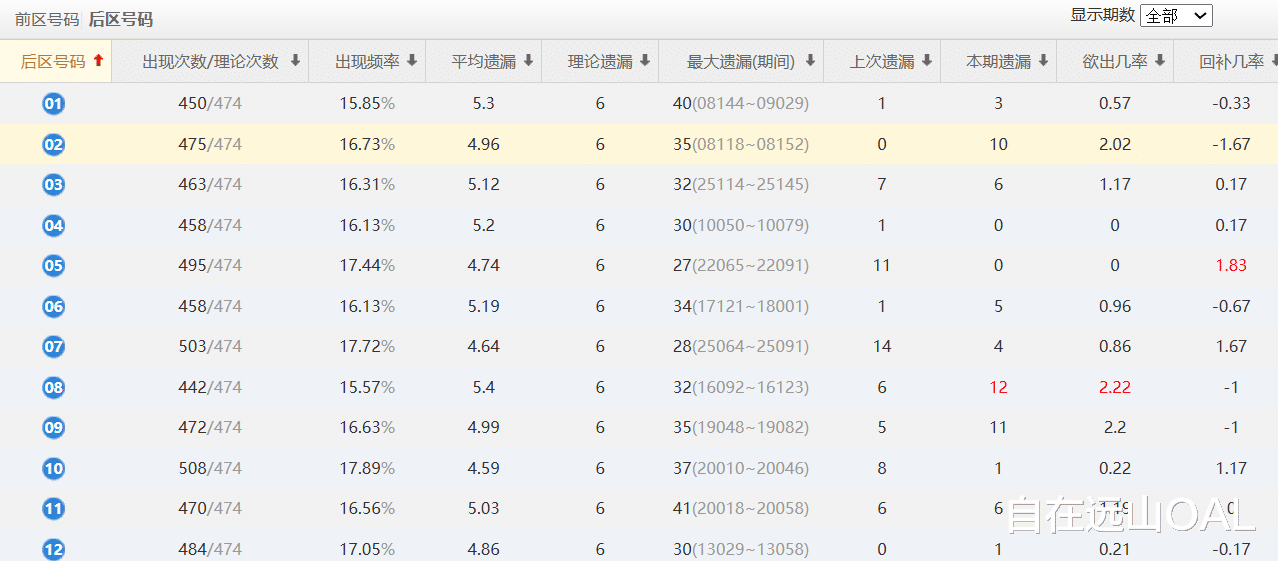Click the 41(20018~20058) max miss cell

click(741, 509)
